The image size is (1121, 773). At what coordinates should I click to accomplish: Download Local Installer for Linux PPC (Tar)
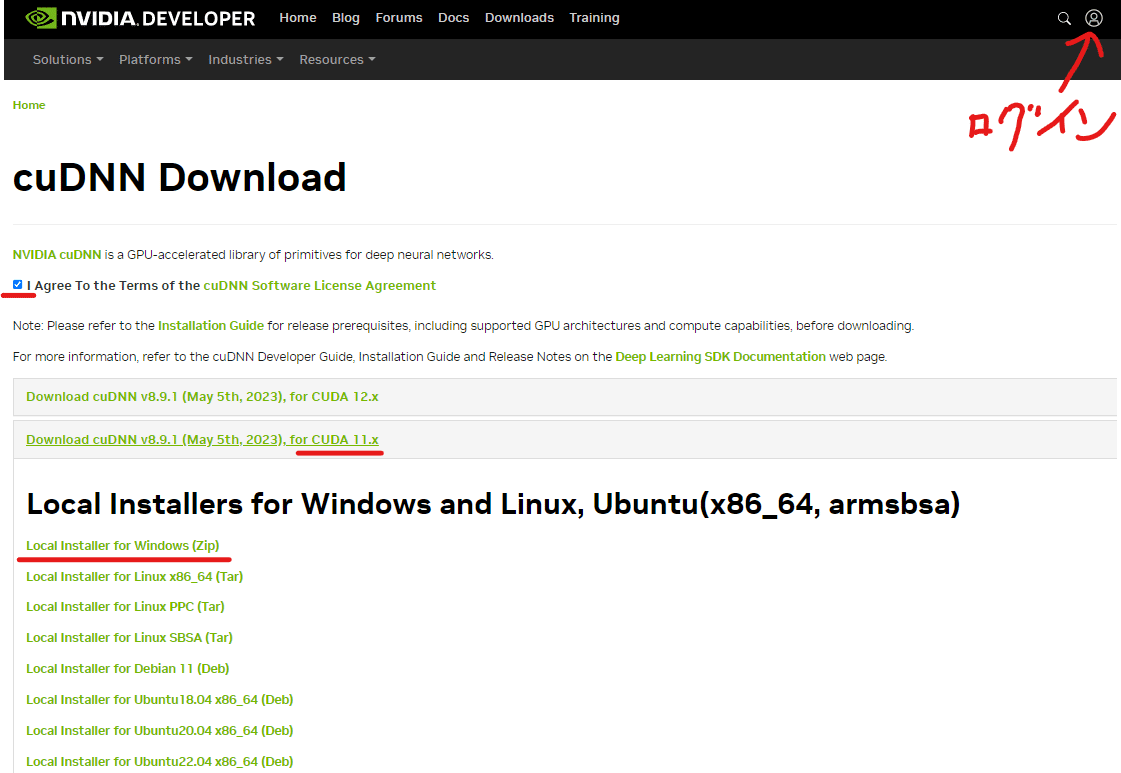(125, 606)
